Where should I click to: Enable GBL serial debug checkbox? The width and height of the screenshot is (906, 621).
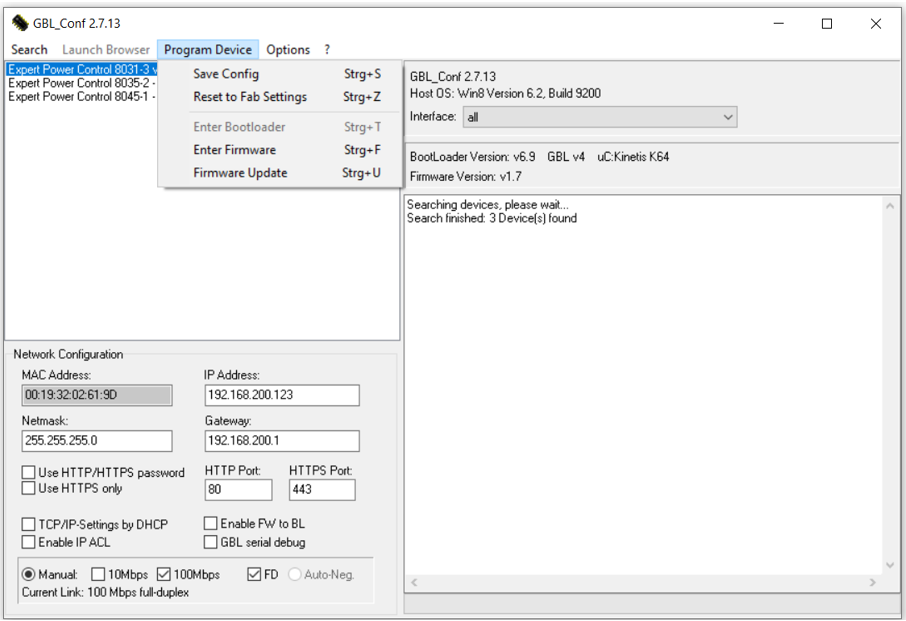coord(211,542)
